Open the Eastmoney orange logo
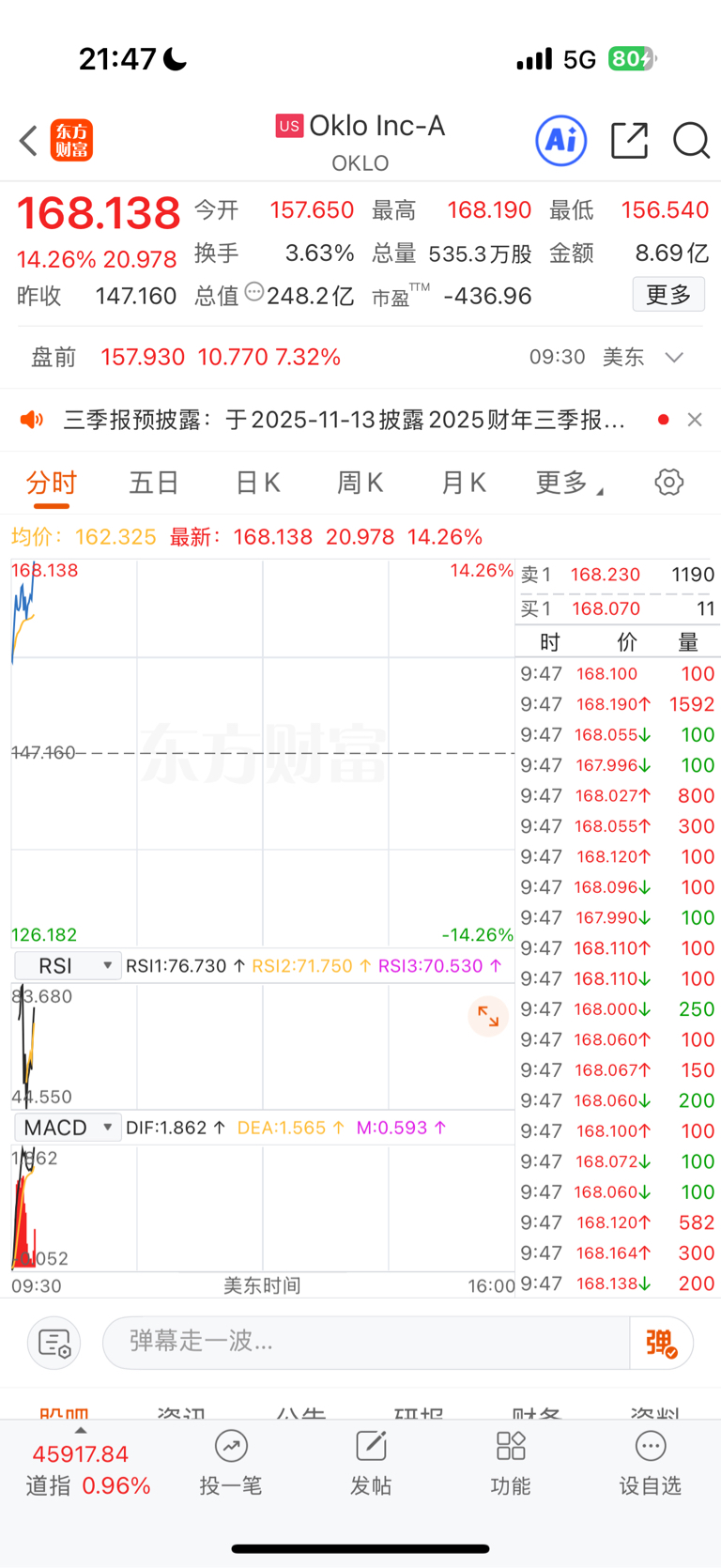The width and height of the screenshot is (721, 1568). pos(71,141)
